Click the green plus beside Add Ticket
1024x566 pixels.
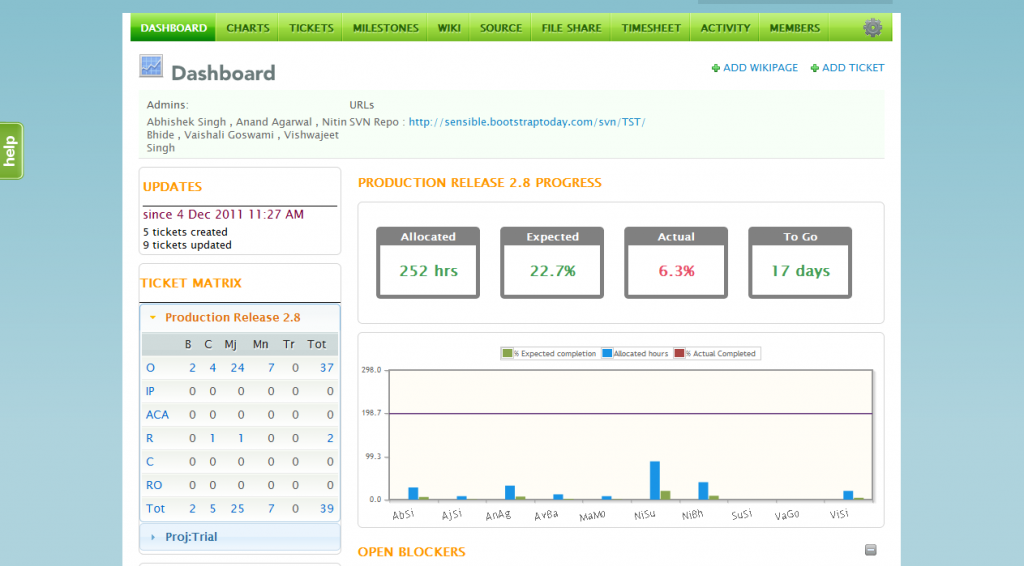point(814,68)
